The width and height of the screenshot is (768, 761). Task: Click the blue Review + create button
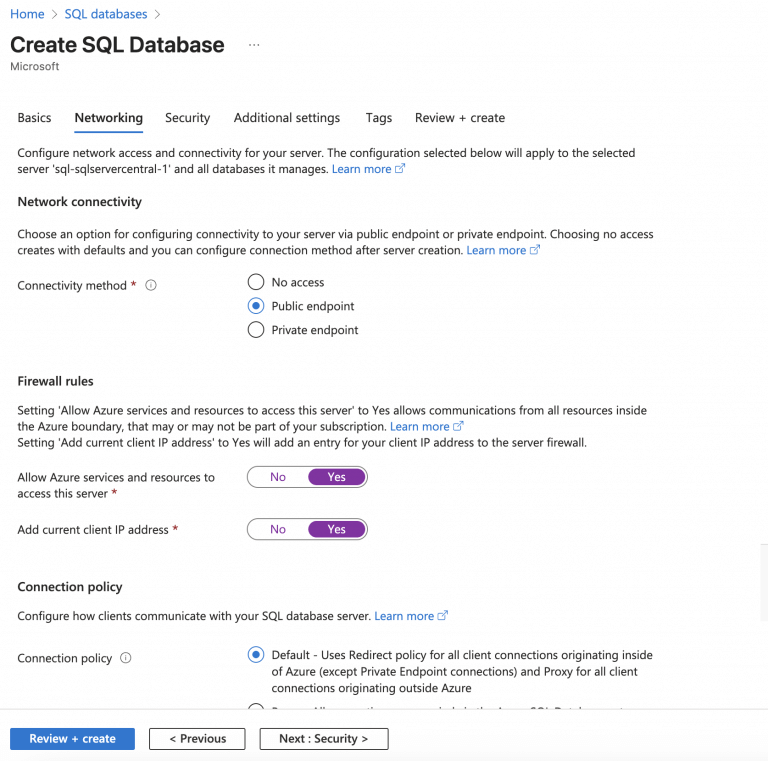click(x=72, y=739)
